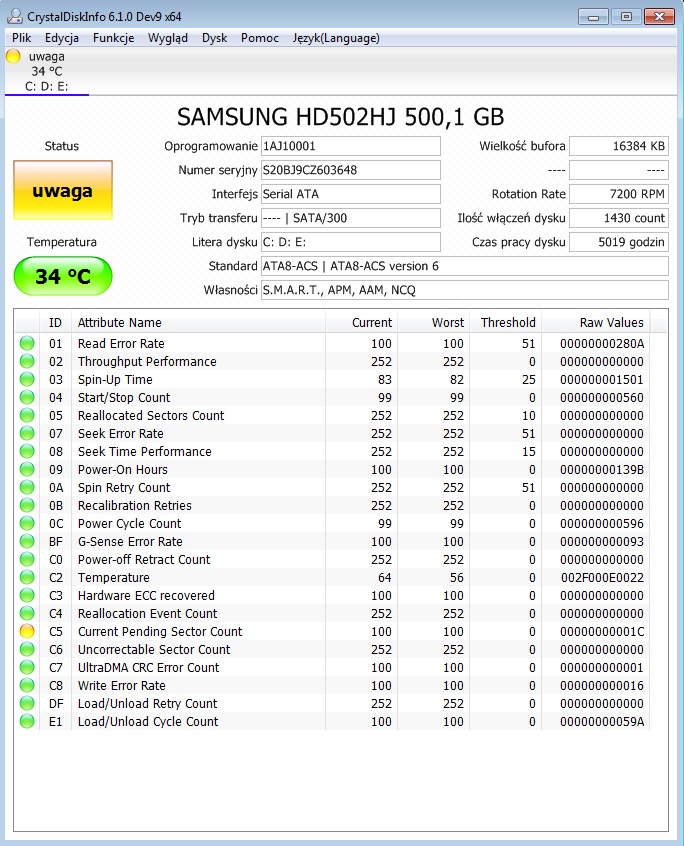Click the yellow status circle on disk tab
Screen dimensions: 684x846
pos(13,56)
